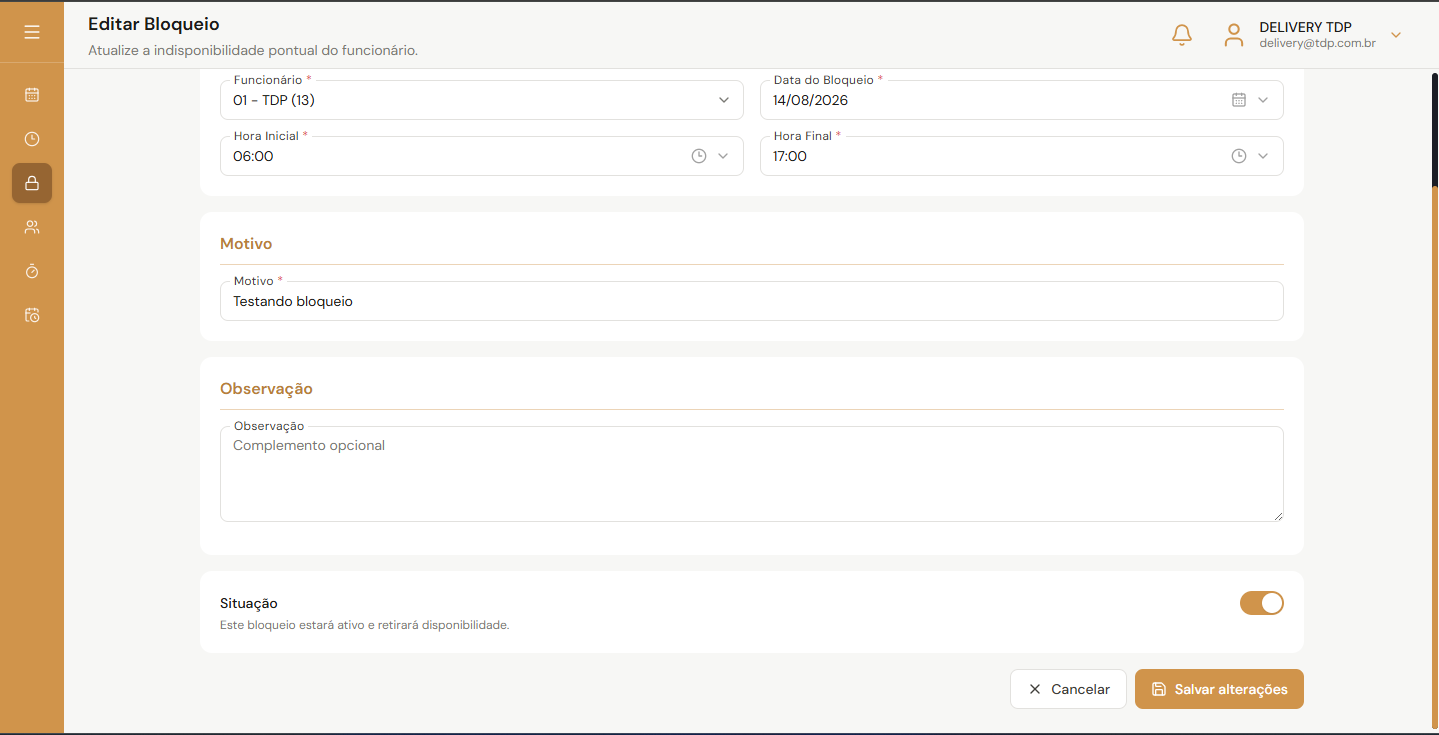
Task: Open the stopwatch page from the sidebar
Action: point(32,271)
